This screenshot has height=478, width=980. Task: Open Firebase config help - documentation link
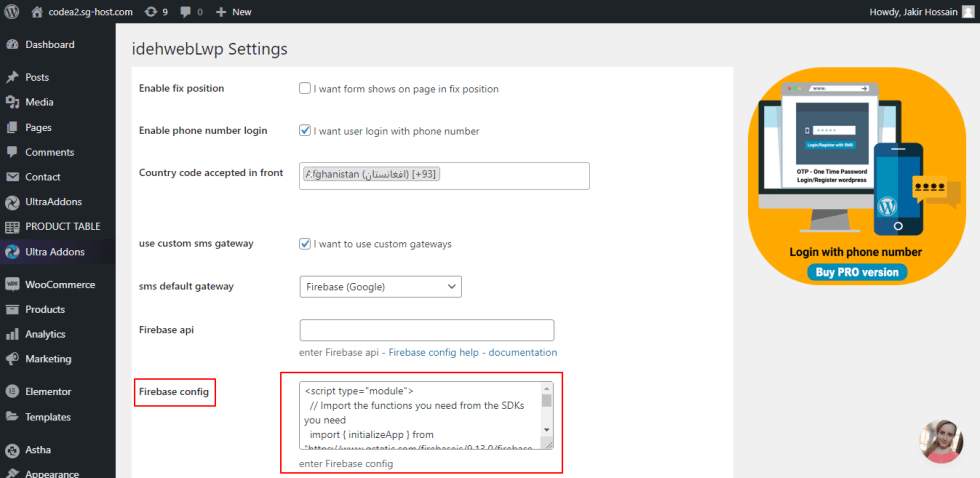click(472, 352)
